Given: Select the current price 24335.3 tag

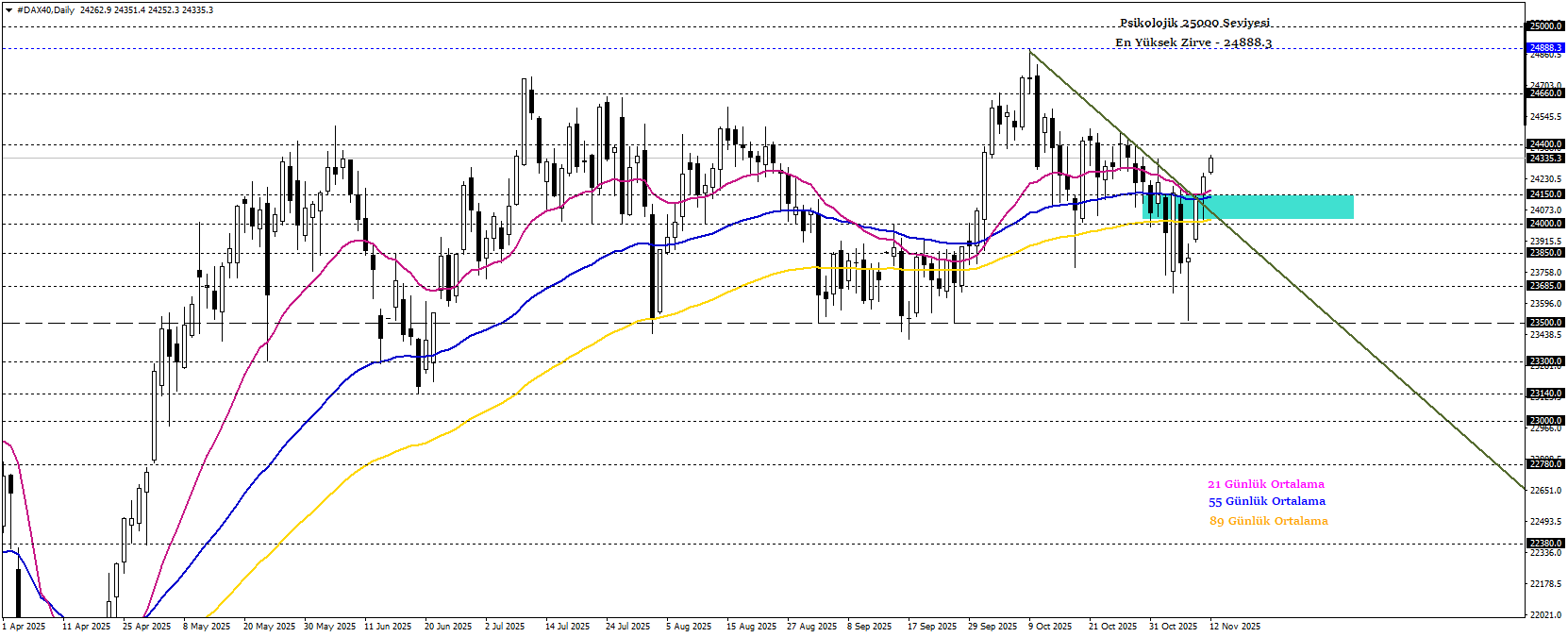Looking at the screenshot, I should [1545, 159].
